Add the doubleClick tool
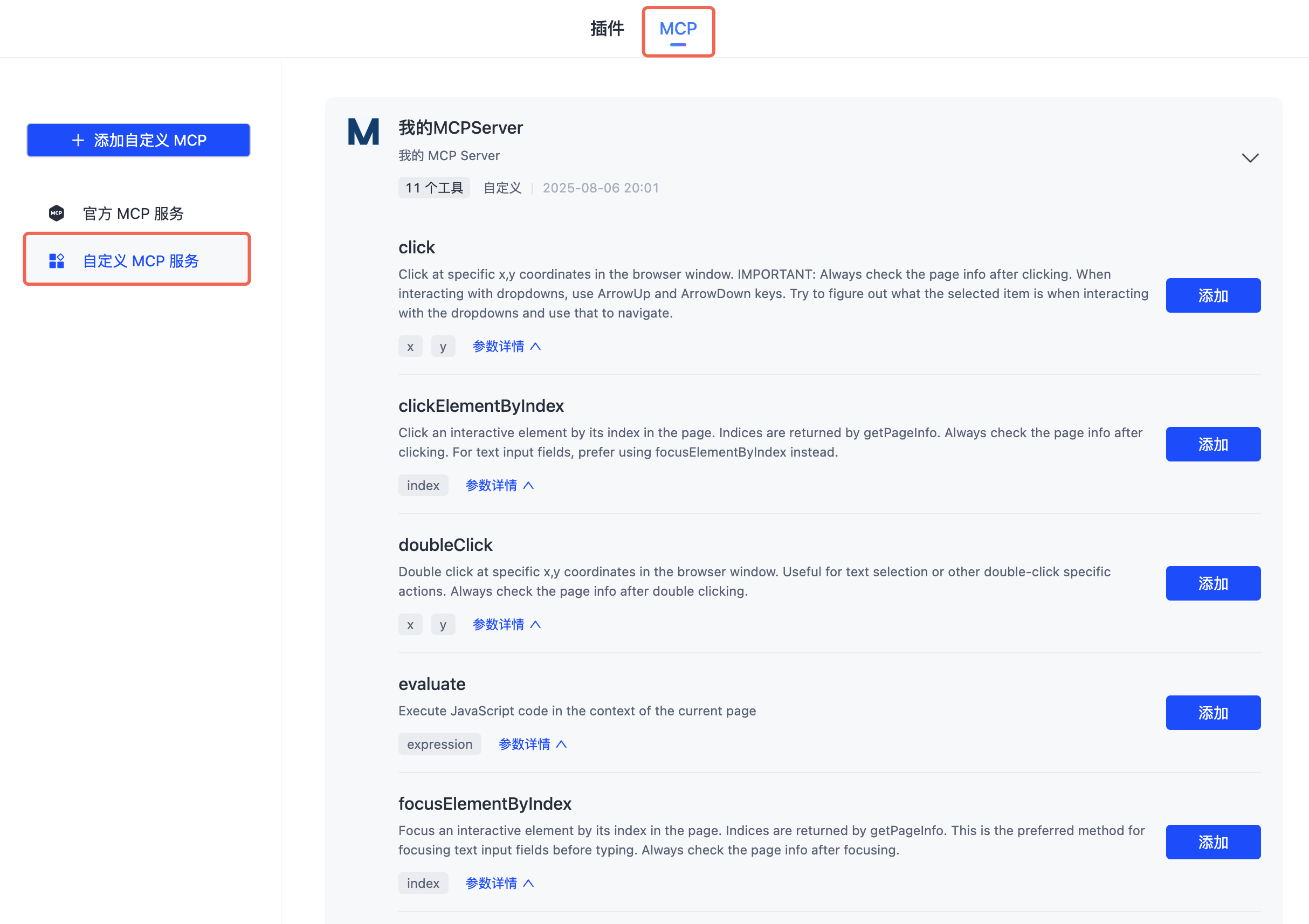 tap(1212, 583)
